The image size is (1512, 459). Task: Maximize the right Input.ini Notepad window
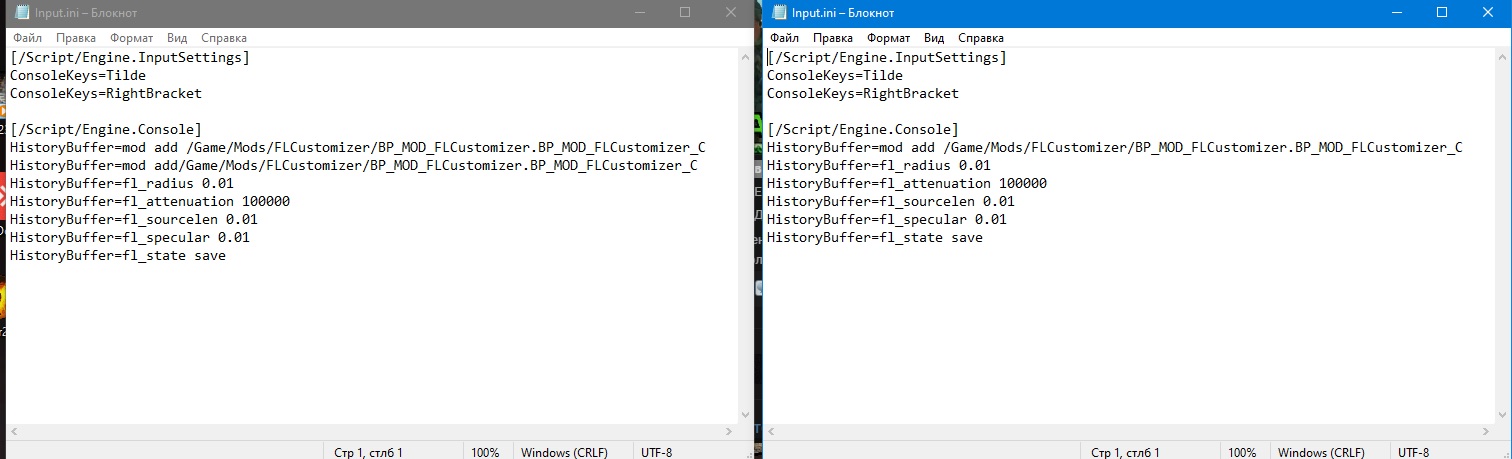pos(1442,13)
